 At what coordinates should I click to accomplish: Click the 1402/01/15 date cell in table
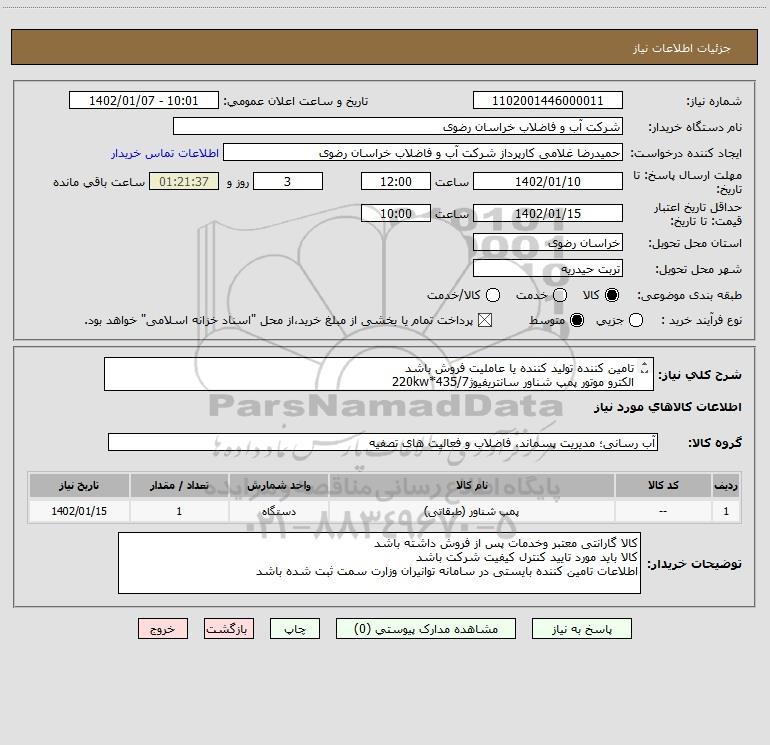point(79,511)
